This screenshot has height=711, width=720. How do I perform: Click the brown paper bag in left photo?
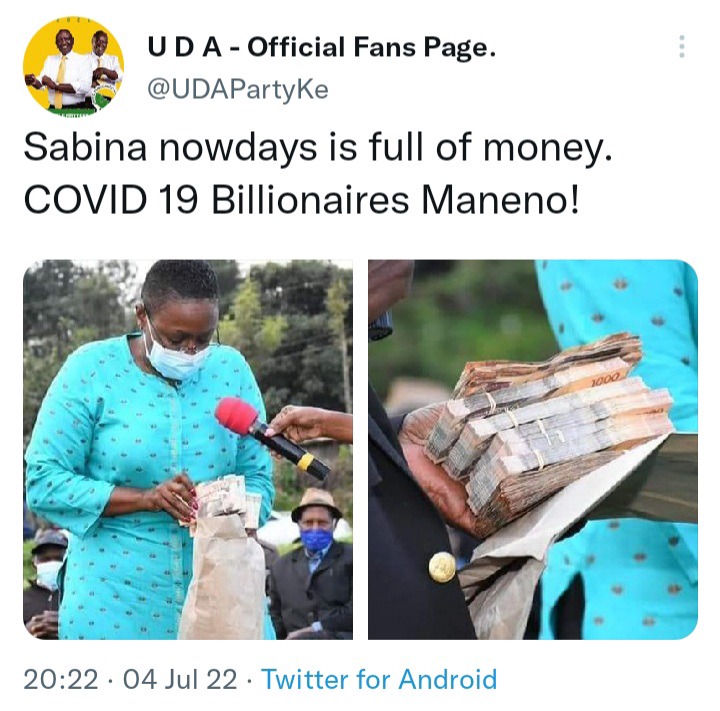pyautogui.click(x=224, y=576)
